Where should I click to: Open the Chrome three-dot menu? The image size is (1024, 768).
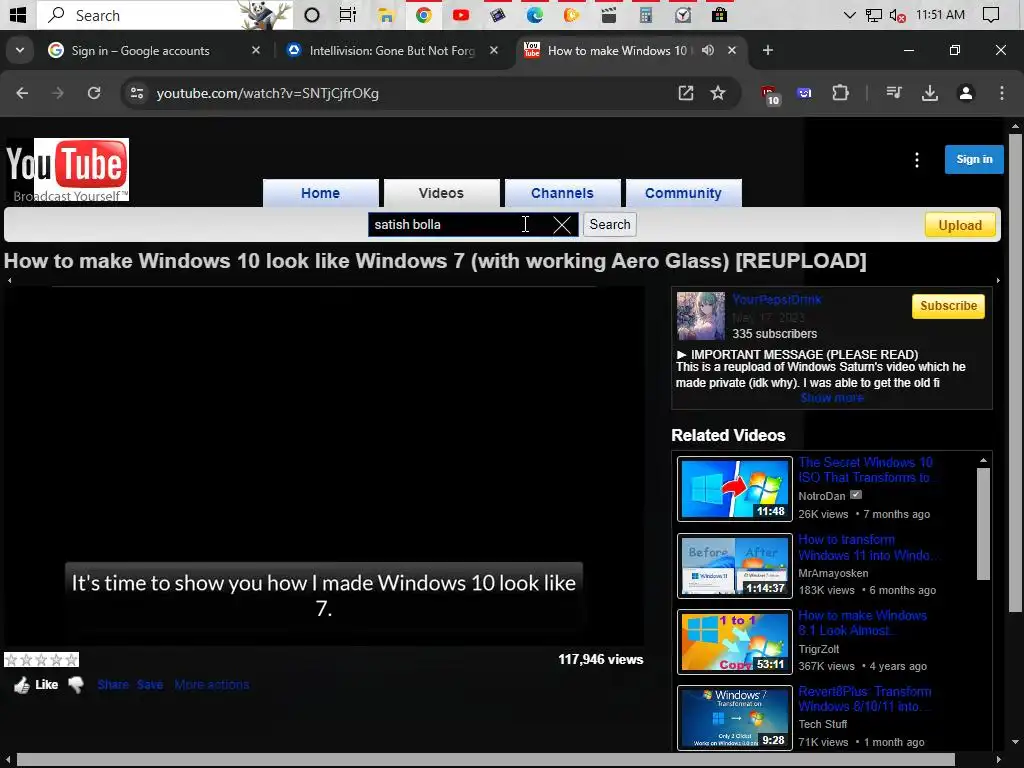click(1002, 93)
